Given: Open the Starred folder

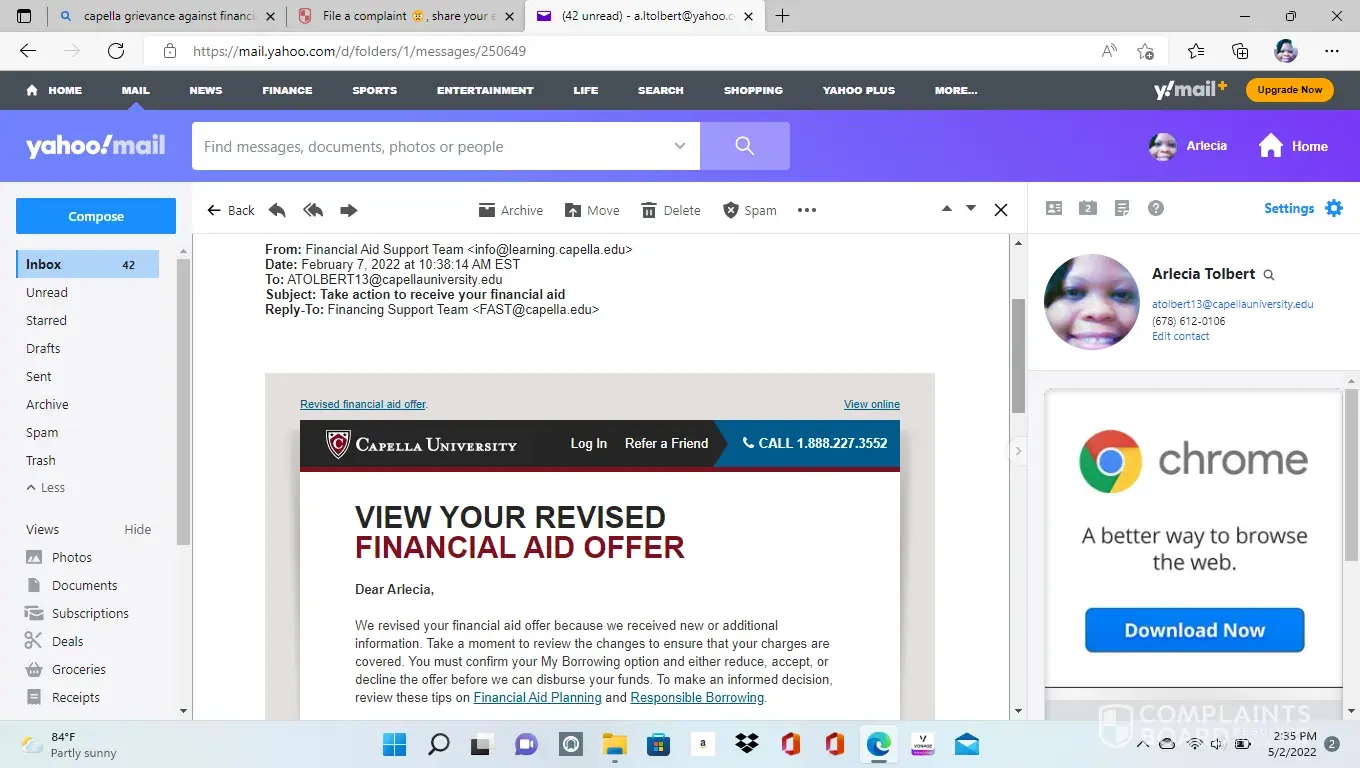Looking at the screenshot, I should click(47, 320).
